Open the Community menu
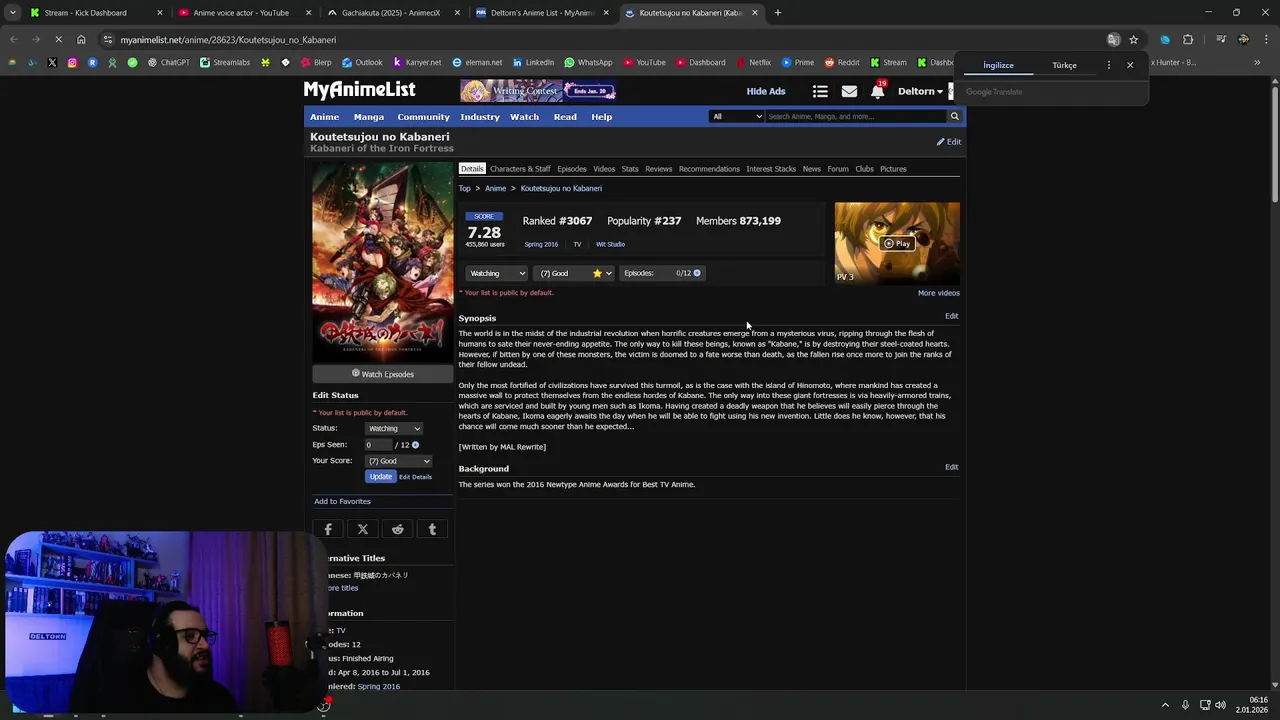 (x=423, y=117)
